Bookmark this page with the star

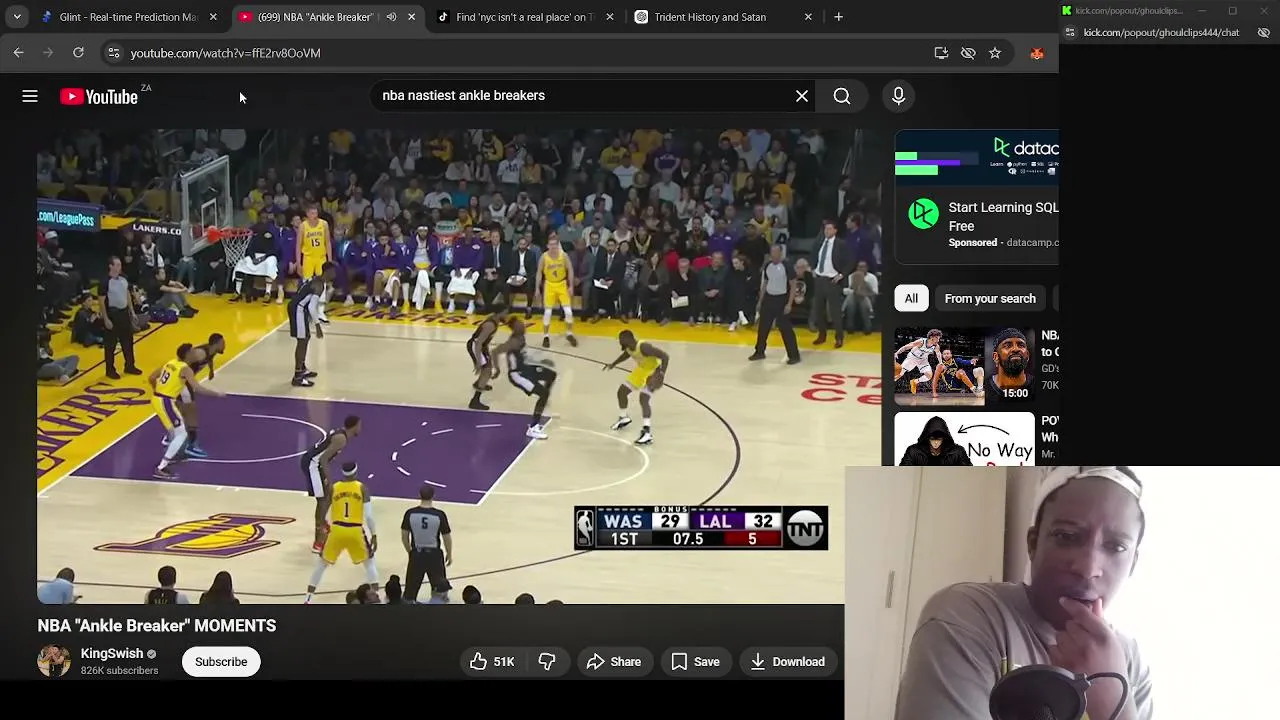tap(995, 53)
